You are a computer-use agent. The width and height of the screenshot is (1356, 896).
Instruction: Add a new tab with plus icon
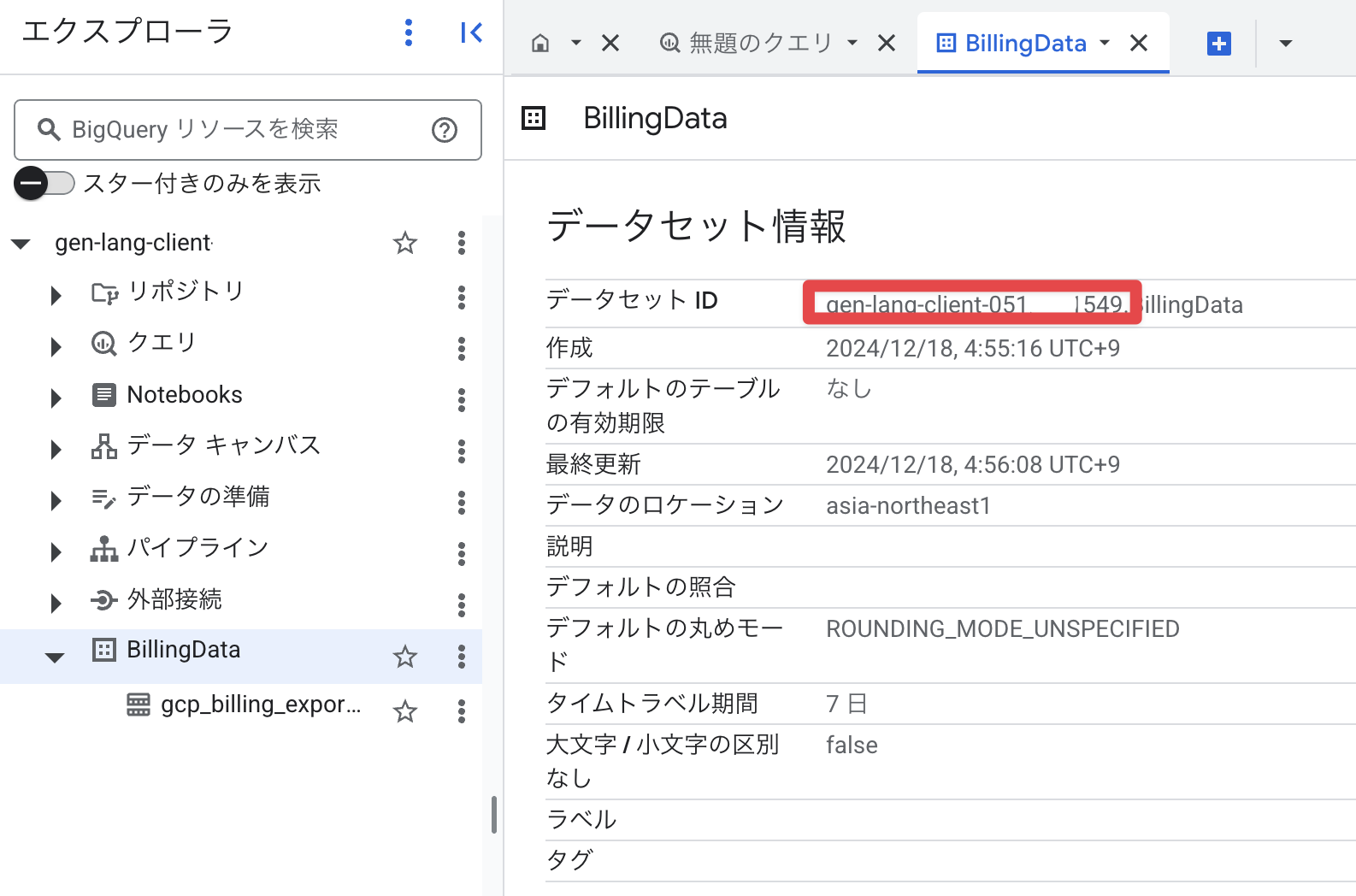tap(1218, 44)
